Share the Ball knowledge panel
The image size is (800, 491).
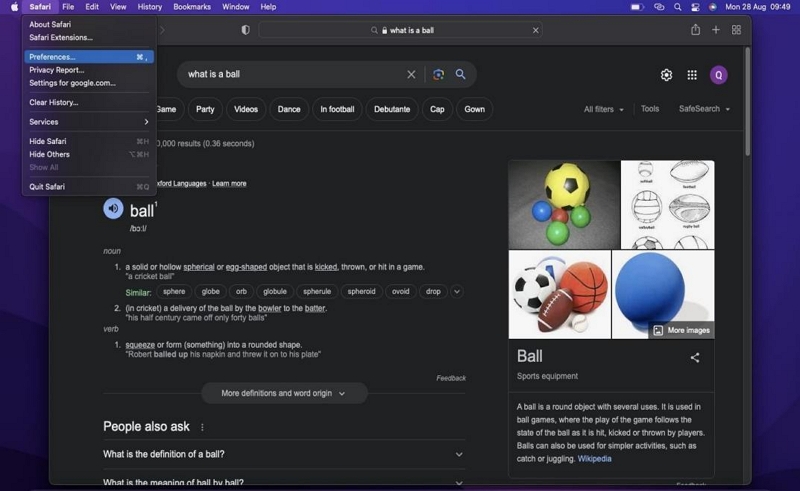click(x=695, y=358)
